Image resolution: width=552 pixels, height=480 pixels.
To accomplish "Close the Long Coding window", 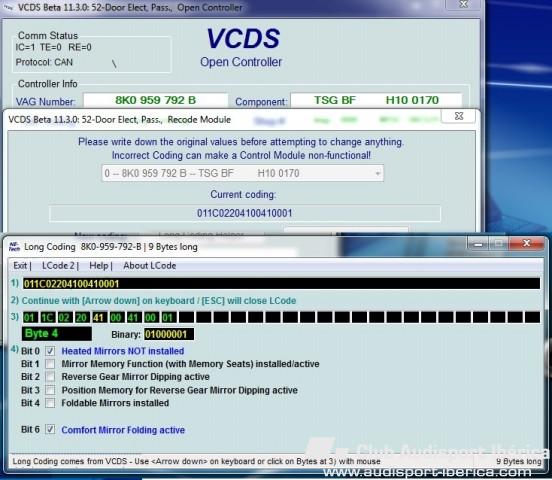I will 527,243.
